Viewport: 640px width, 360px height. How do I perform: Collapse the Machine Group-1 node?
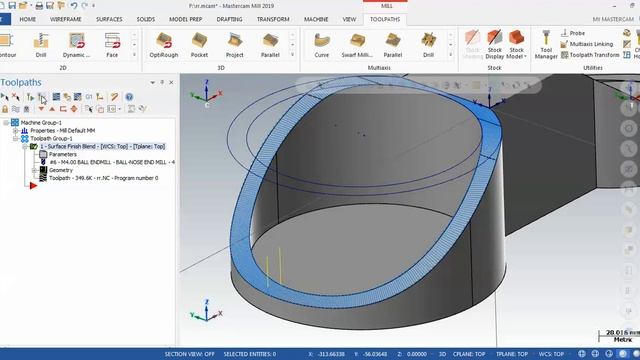click(6, 122)
